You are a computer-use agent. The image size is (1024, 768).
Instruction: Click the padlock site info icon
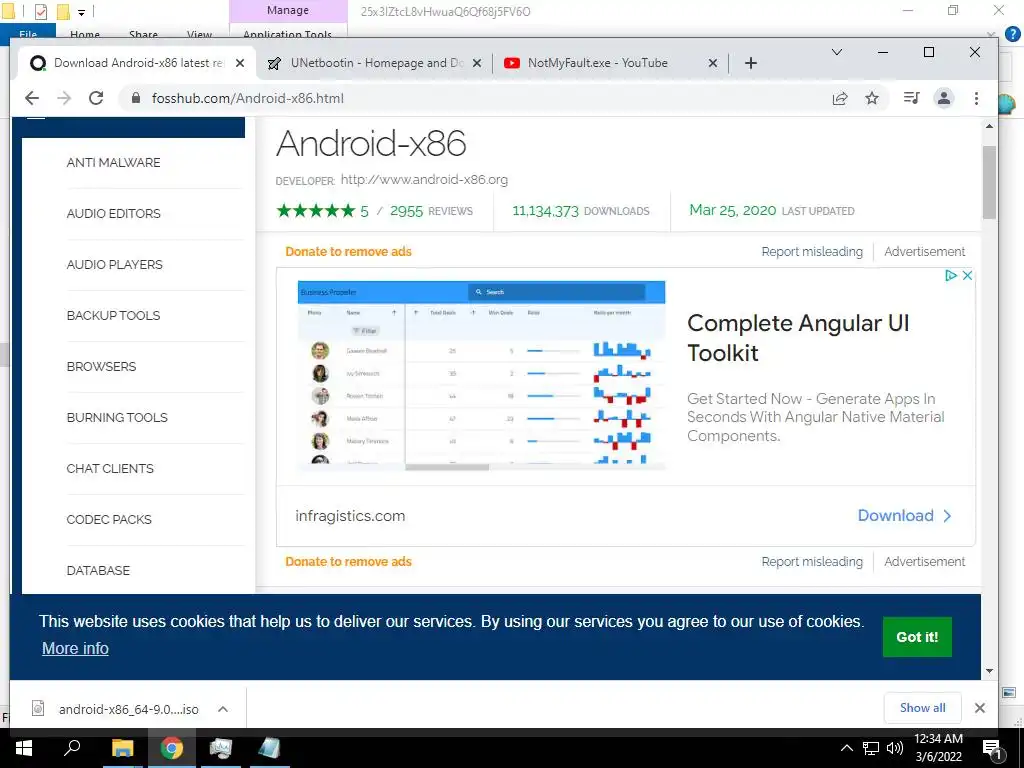(136, 98)
